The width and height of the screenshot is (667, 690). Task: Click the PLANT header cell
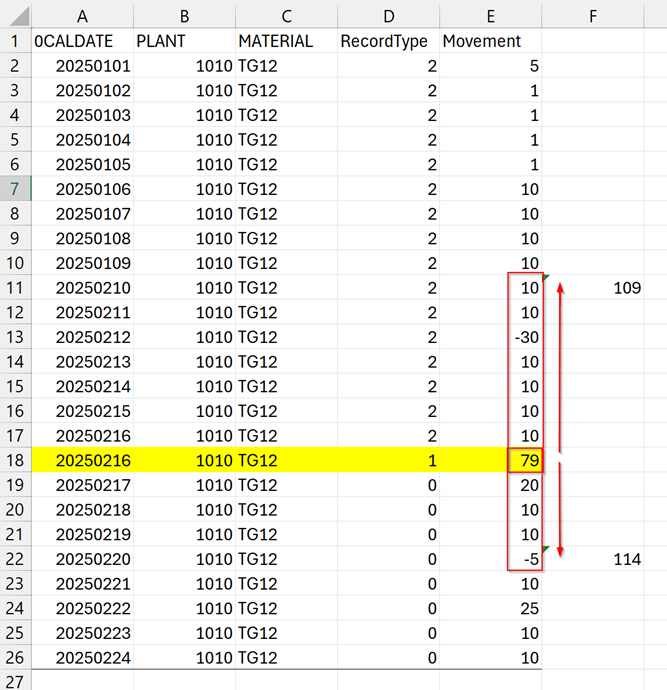[x=183, y=41]
